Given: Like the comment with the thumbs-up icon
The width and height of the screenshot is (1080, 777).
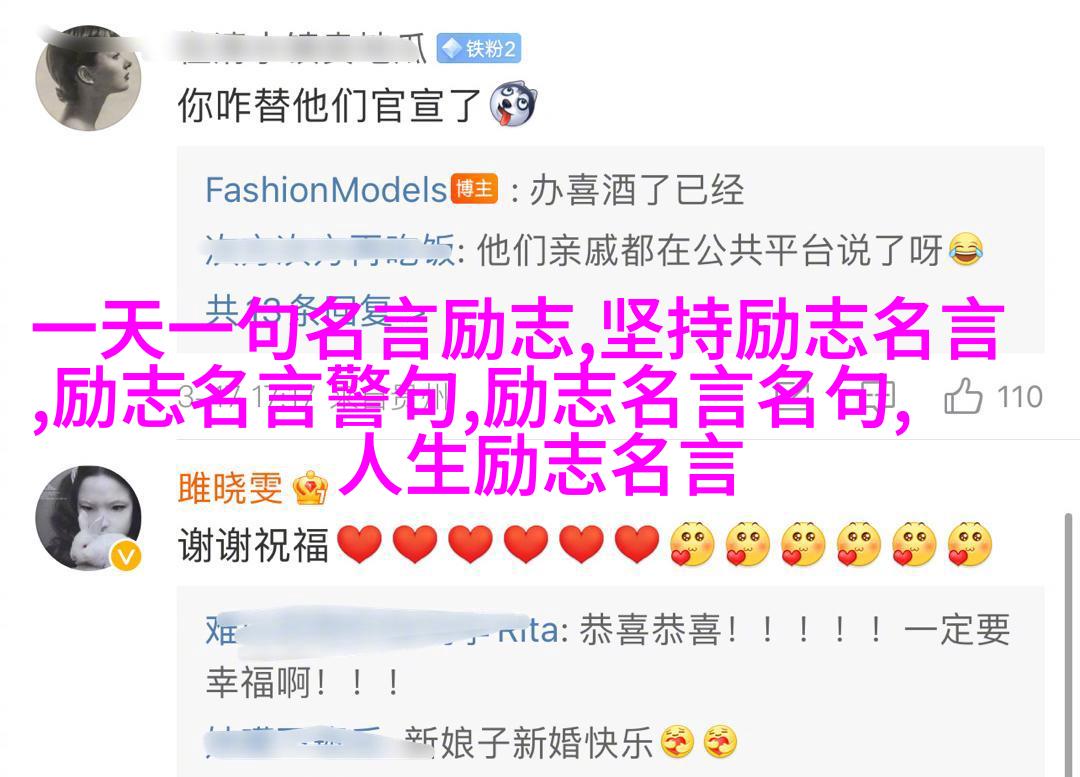Looking at the screenshot, I should click(962, 396).
